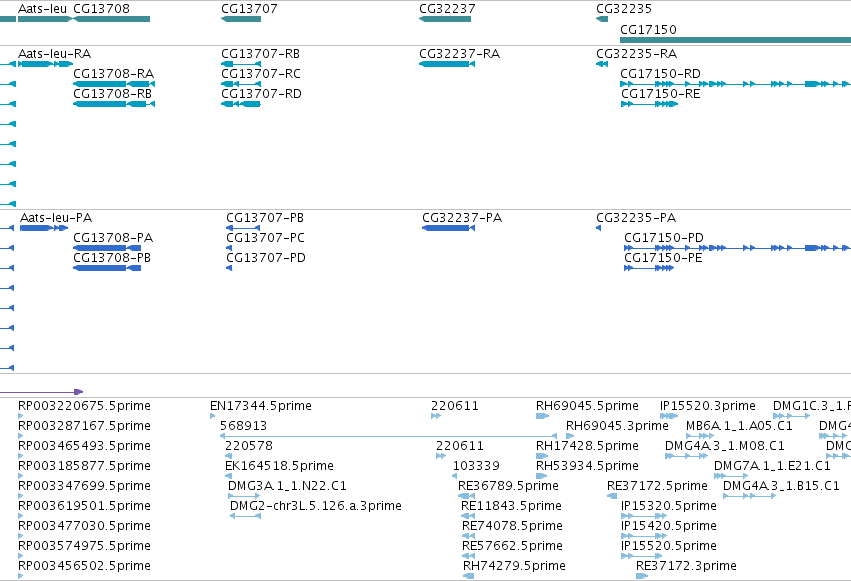Select the CG13708-RB transcript
Screen dimensions: 851x581
point(114,104)
